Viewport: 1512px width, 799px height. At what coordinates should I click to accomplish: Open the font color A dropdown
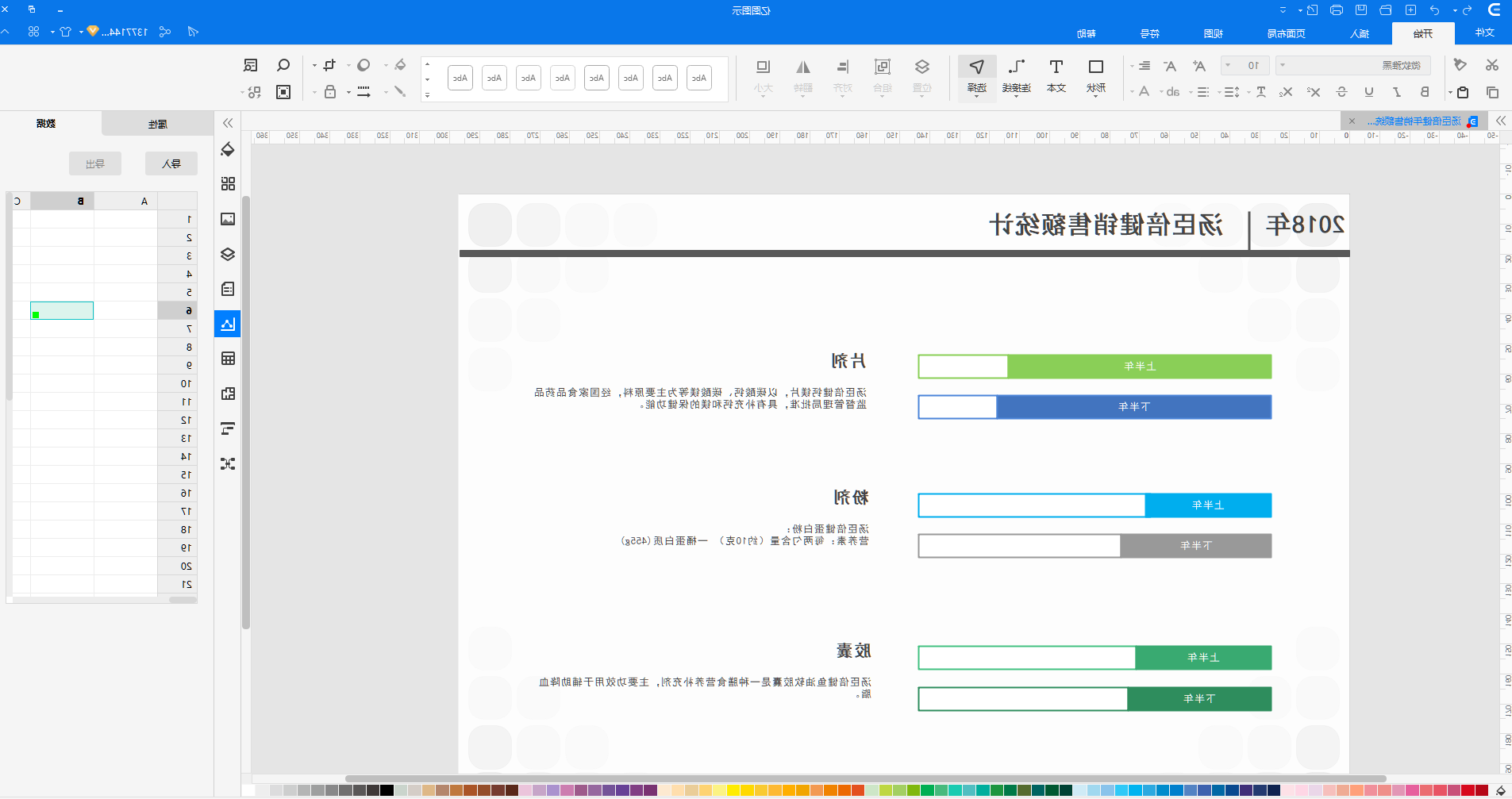(x=1140, y=92)
